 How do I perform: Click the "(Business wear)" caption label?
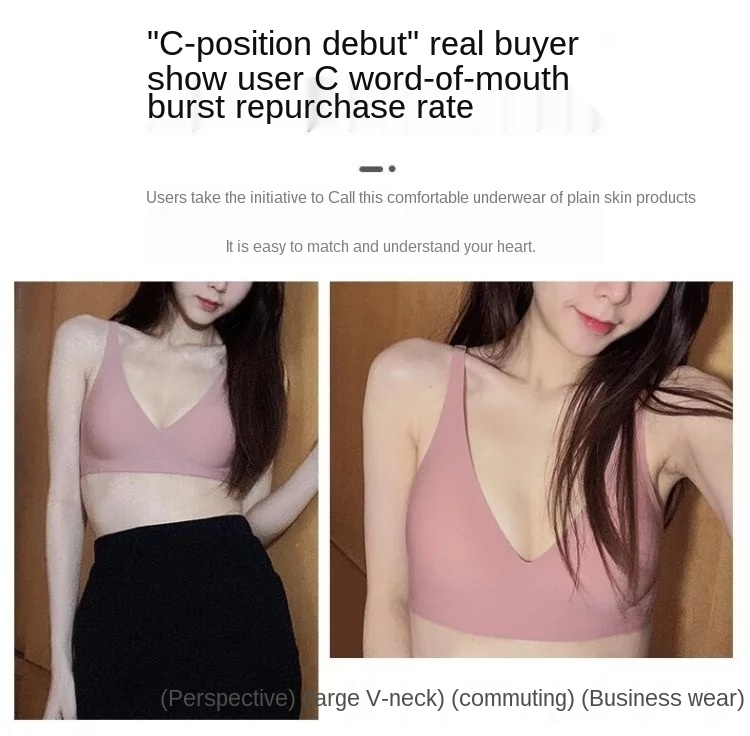click(663, 698)
